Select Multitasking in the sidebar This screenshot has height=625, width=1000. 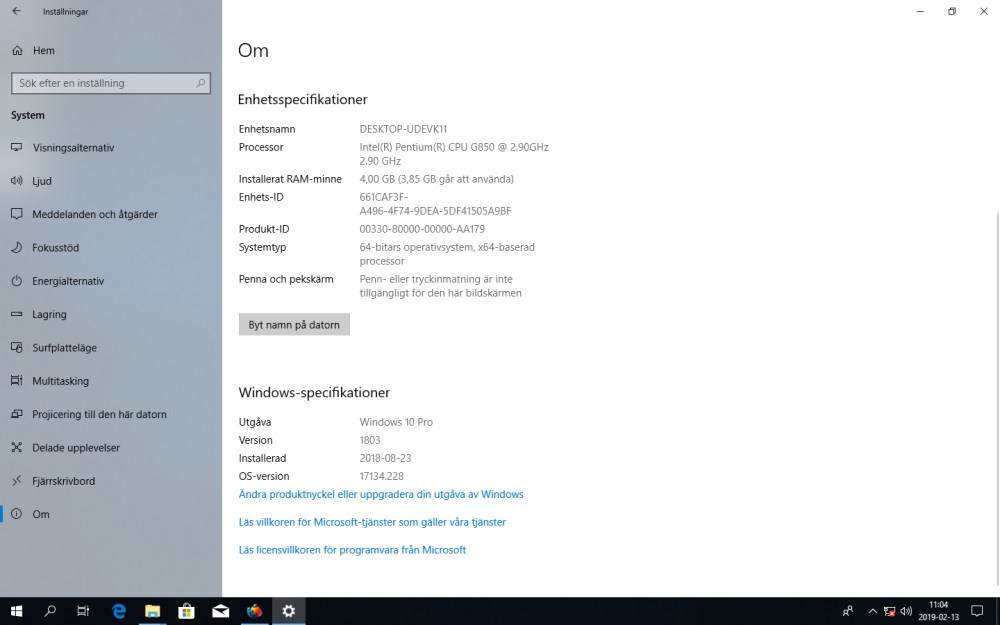point(61,381)
